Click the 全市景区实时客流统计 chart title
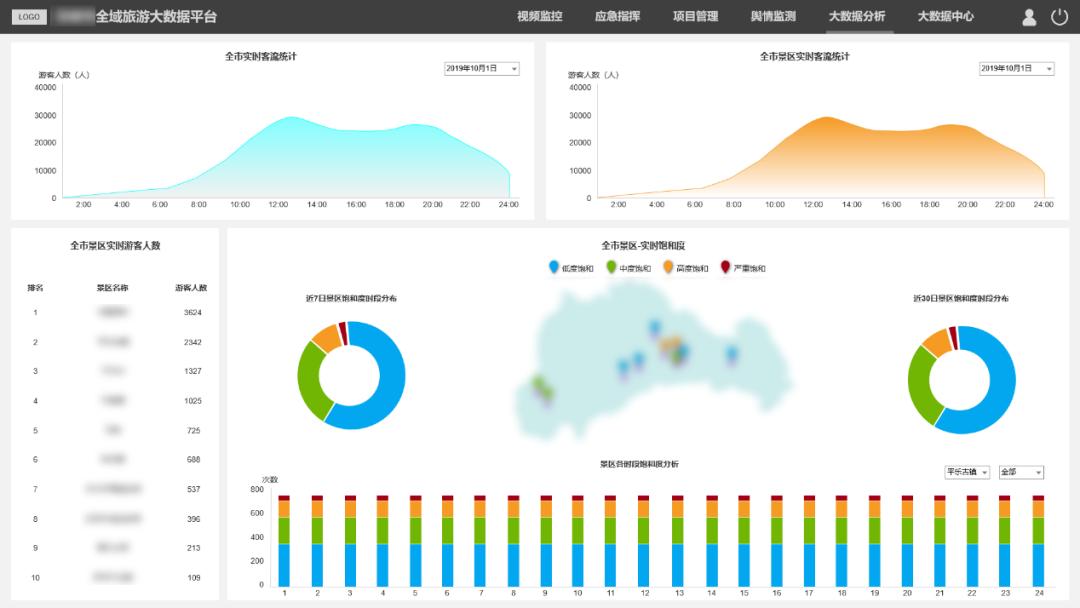This screenshot has width=1080, height=608. [804, 56]
